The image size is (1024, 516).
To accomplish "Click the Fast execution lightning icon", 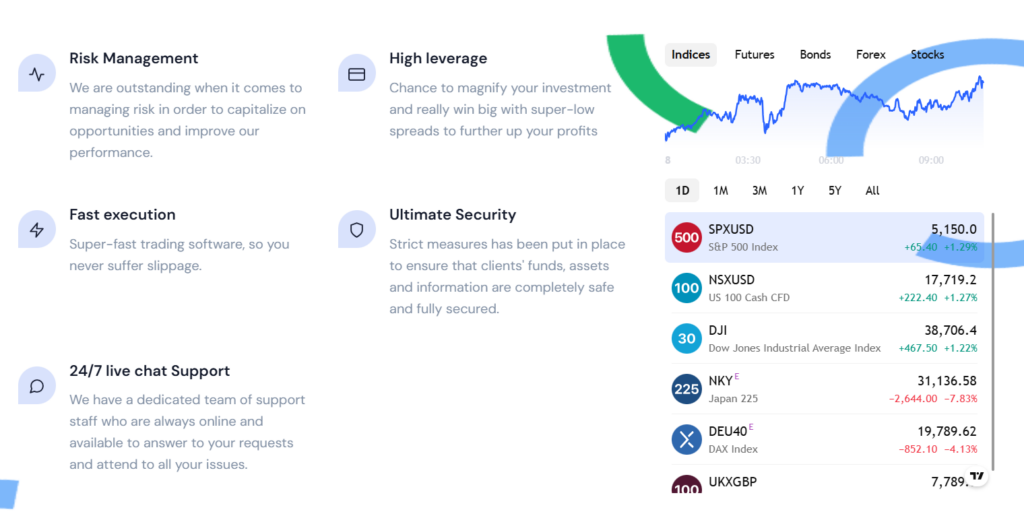I will [37, 229].
